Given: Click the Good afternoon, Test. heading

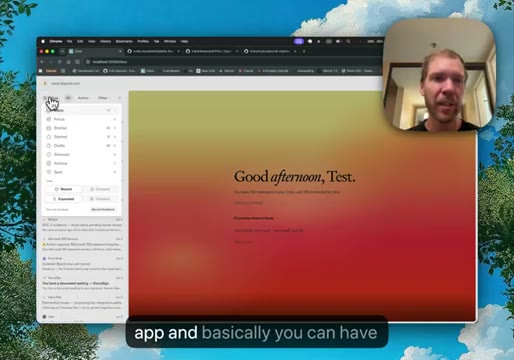Looking at the screenshot, I should click(x=295, y=177).
